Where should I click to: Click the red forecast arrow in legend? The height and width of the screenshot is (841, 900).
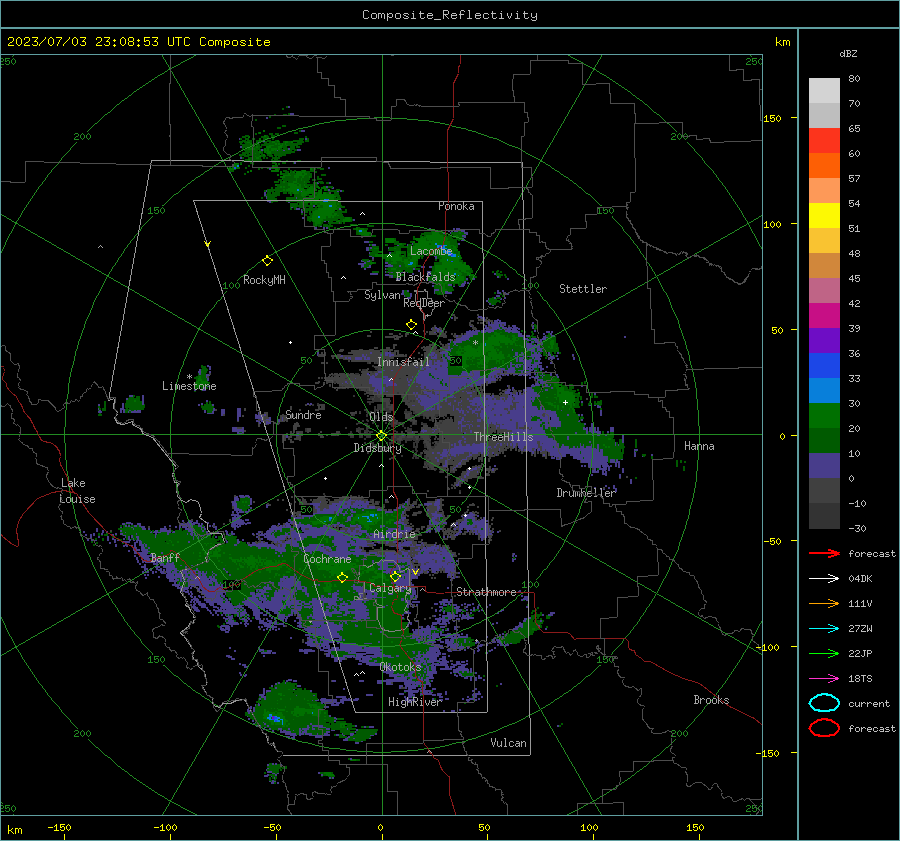(x=824, y=553)
